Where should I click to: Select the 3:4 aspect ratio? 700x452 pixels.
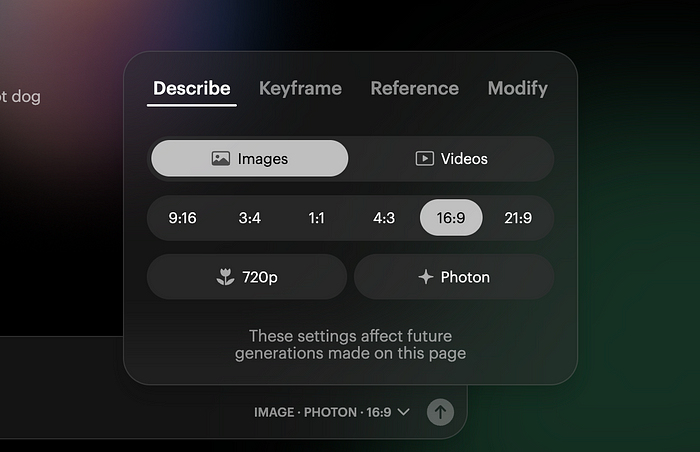250,218
